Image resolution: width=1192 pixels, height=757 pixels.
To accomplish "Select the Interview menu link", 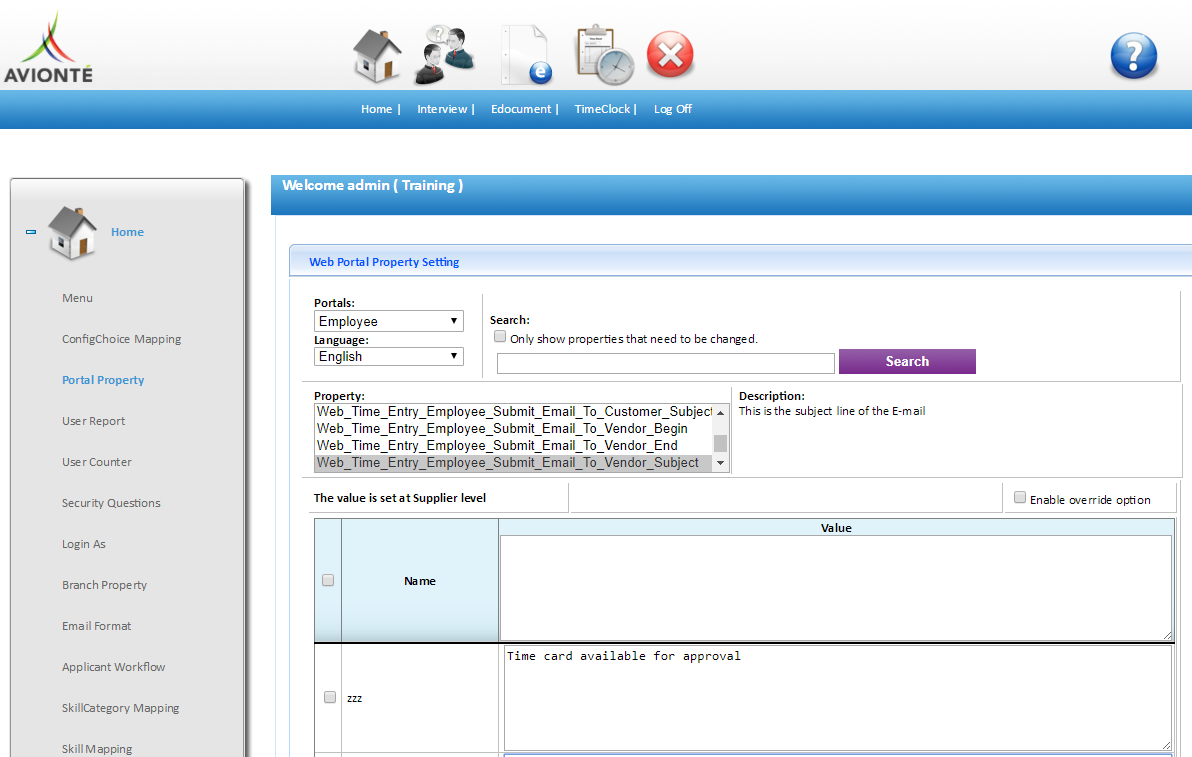I will (x=442, y=109).
